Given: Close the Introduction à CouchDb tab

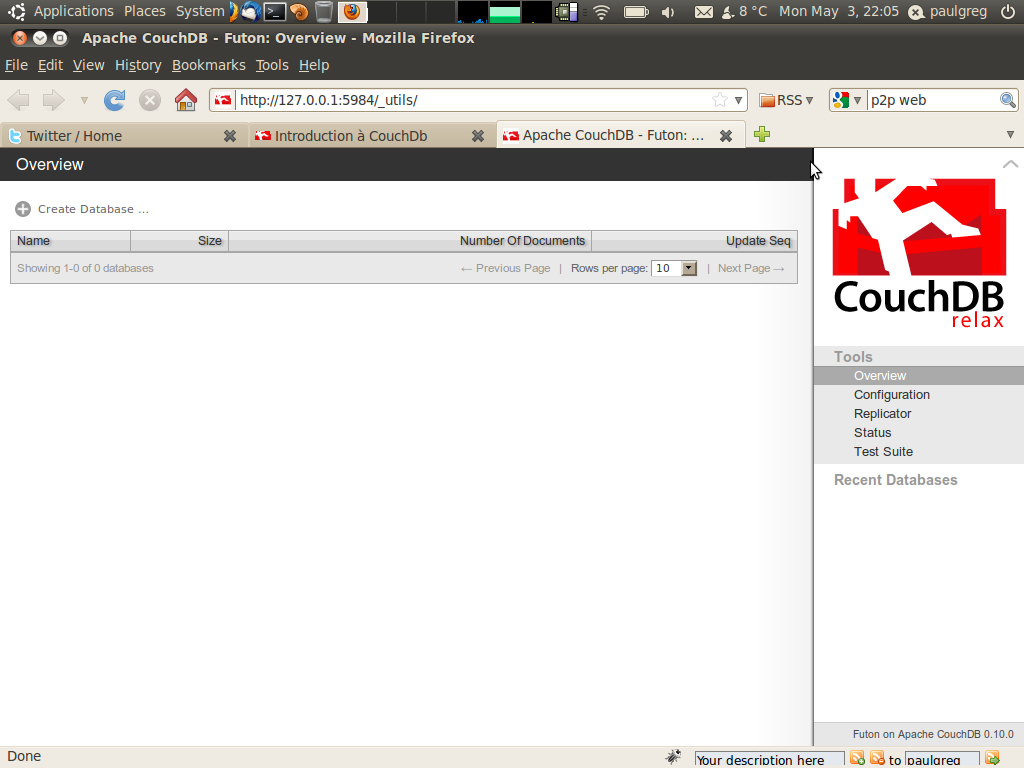Looking at the screenshot, I should click(x=478, y=136).
